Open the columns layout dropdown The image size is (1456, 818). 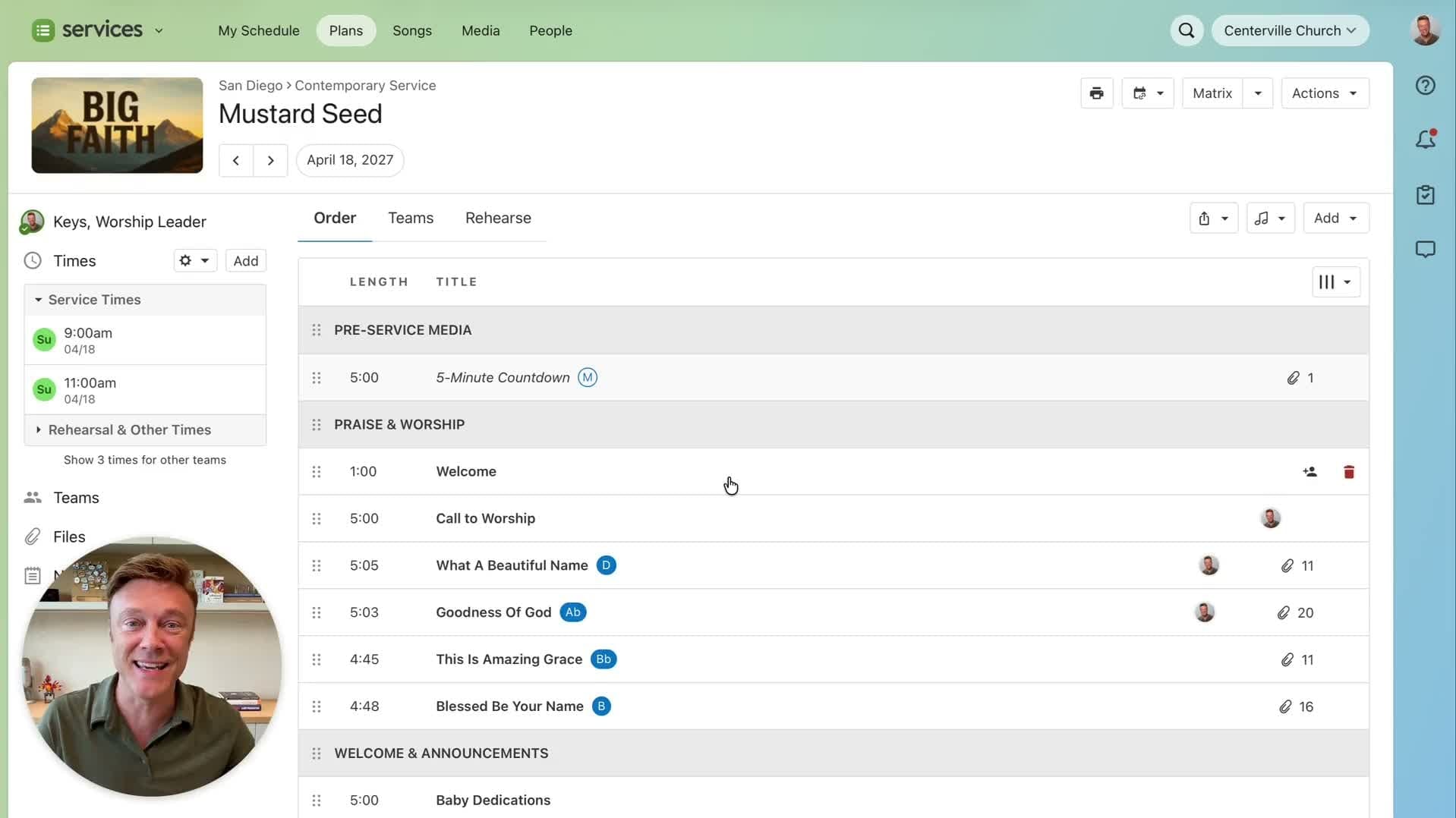coord(1335,282)
